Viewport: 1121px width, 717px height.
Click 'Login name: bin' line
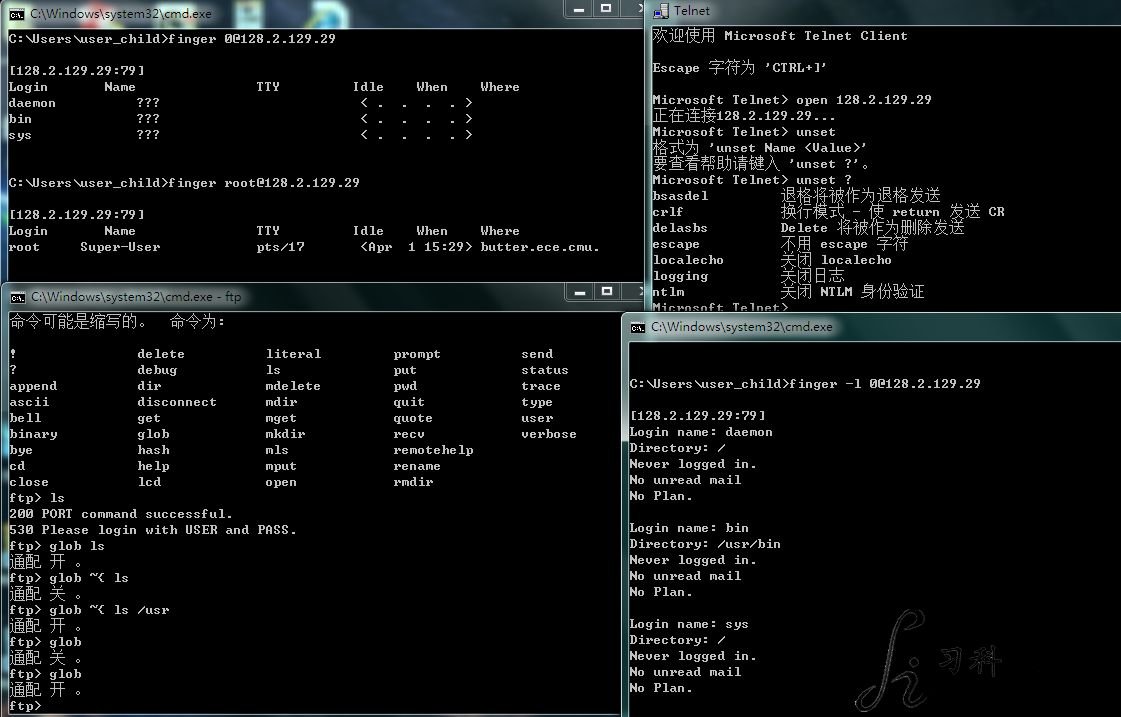pyautogui.click(x=688, y=528)
